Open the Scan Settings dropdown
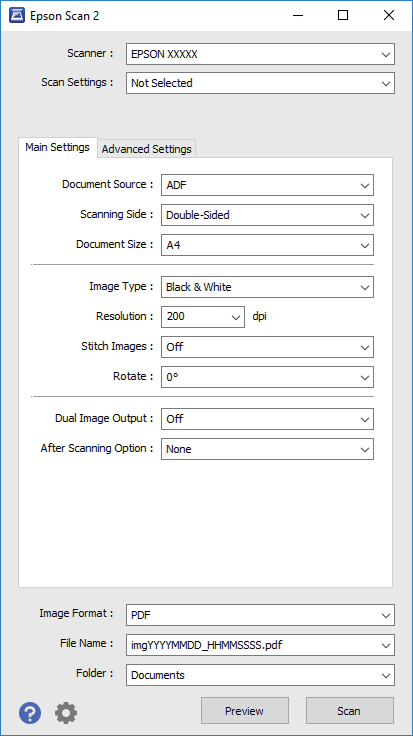 click(x=260, y=83)
